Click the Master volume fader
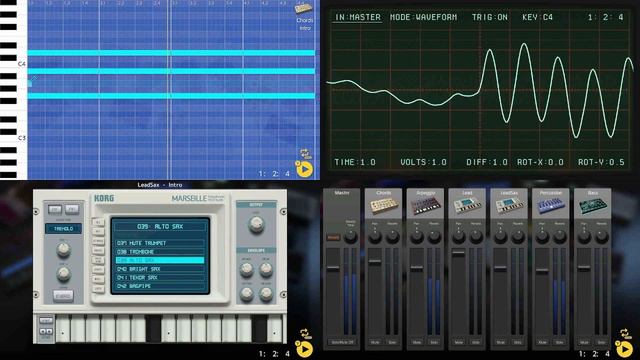640x360 pixels. pos(333,268)
